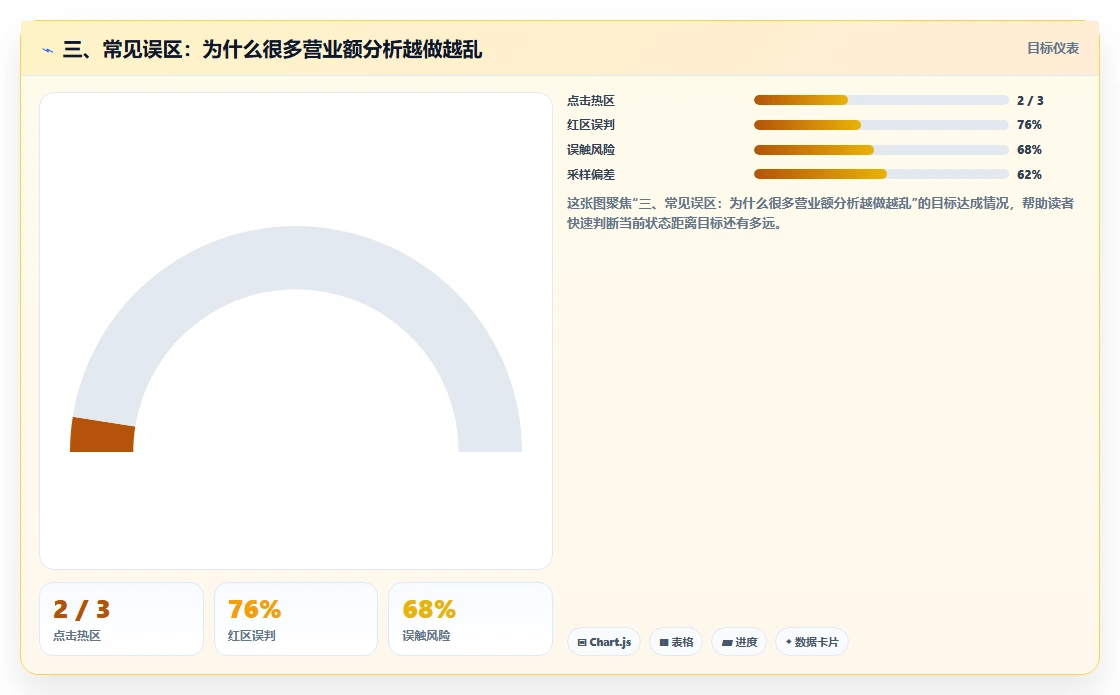Open the 68% 误触风险 stat card
The width and height of the screenshot is (1120, 695).
tap(470, 619)
